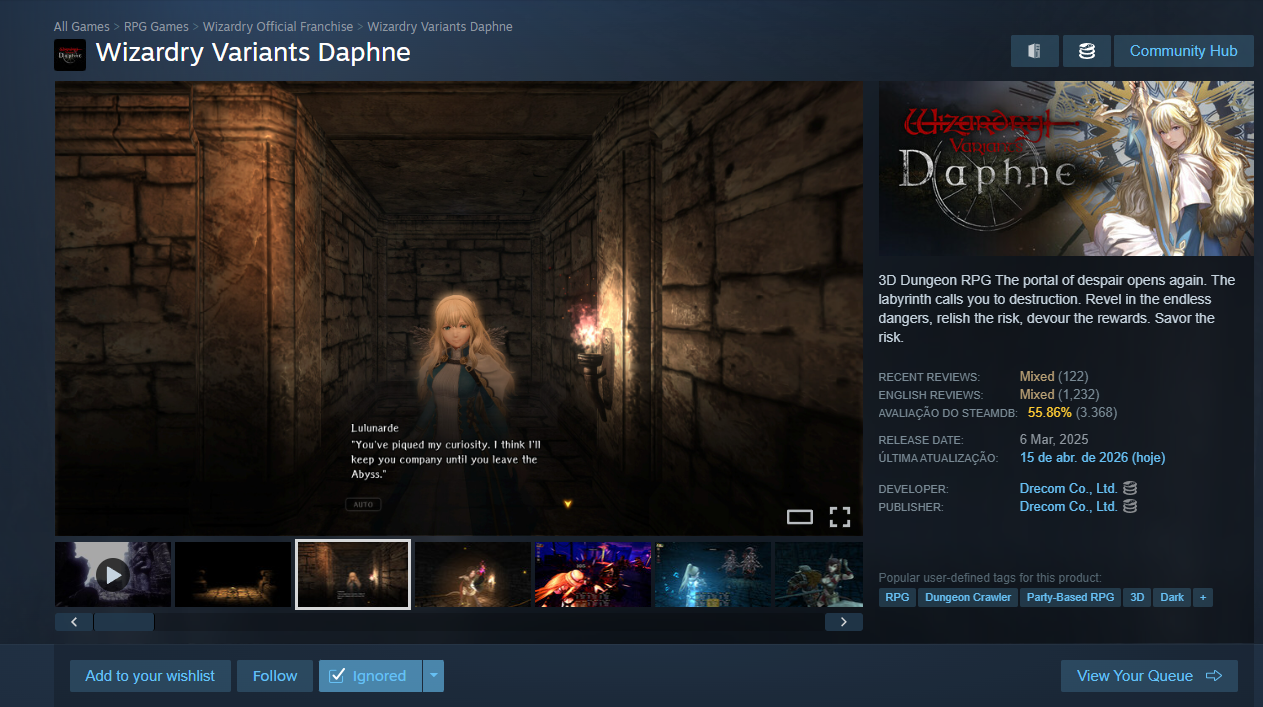The image size is (1263, 707).
Task: Select the pink-flame dungeon thumbnail
Action: 473,574
